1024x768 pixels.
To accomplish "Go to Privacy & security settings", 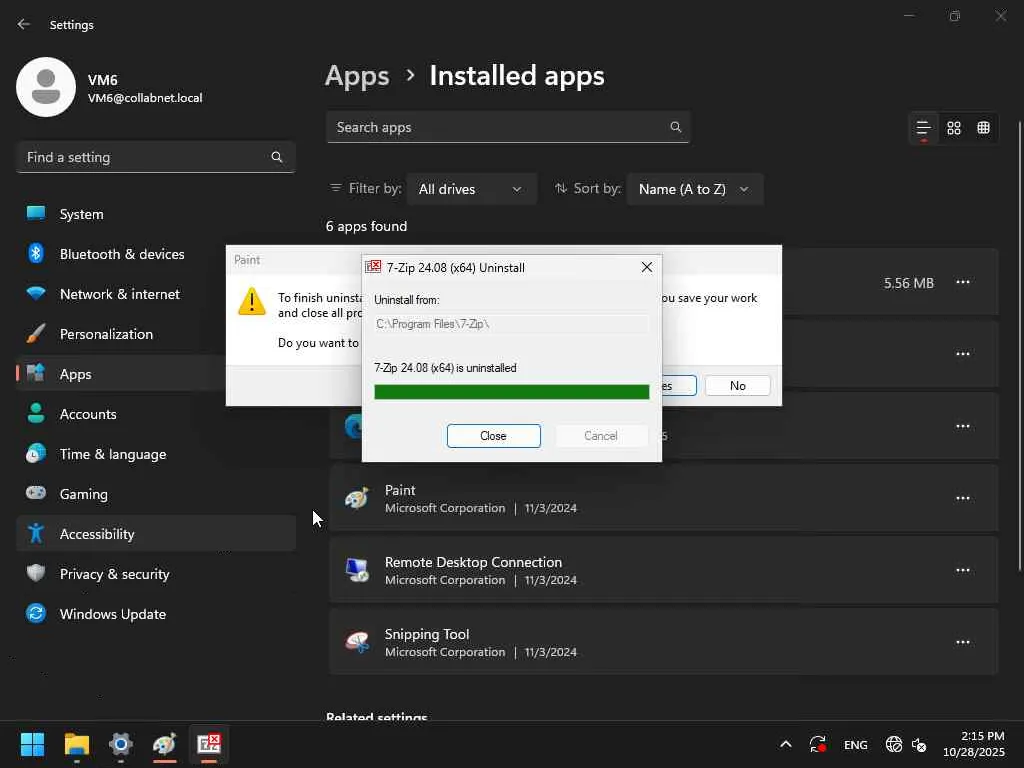I will pos(114,574).
